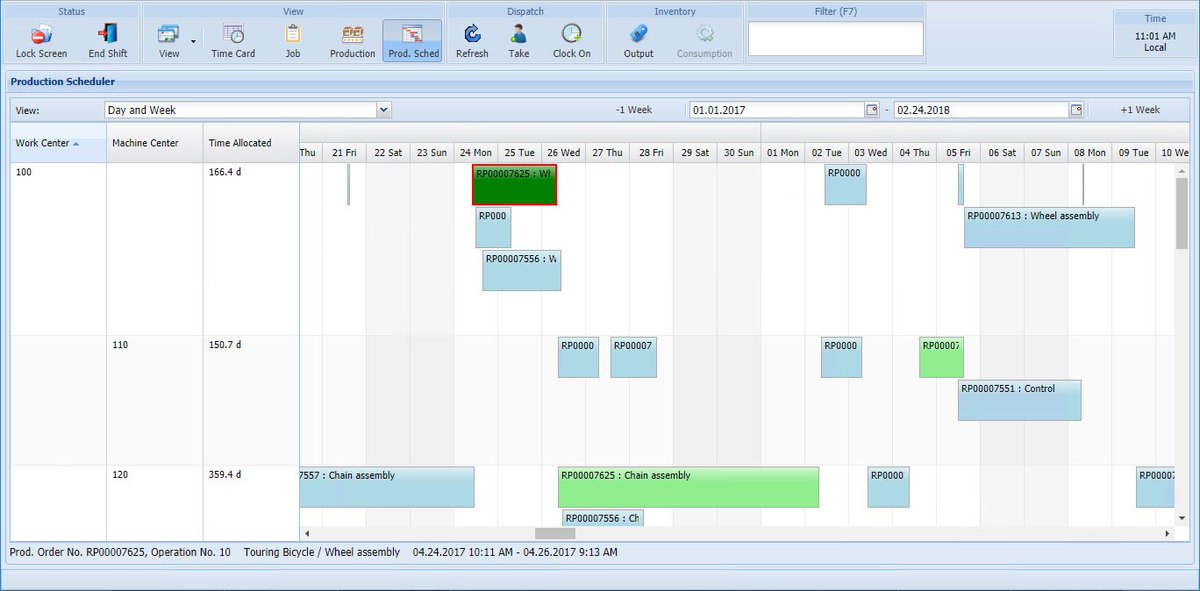Screen dimensions: 1200x591
Task: Click the vertical scrollbar up arrow
Action: 1181,170
